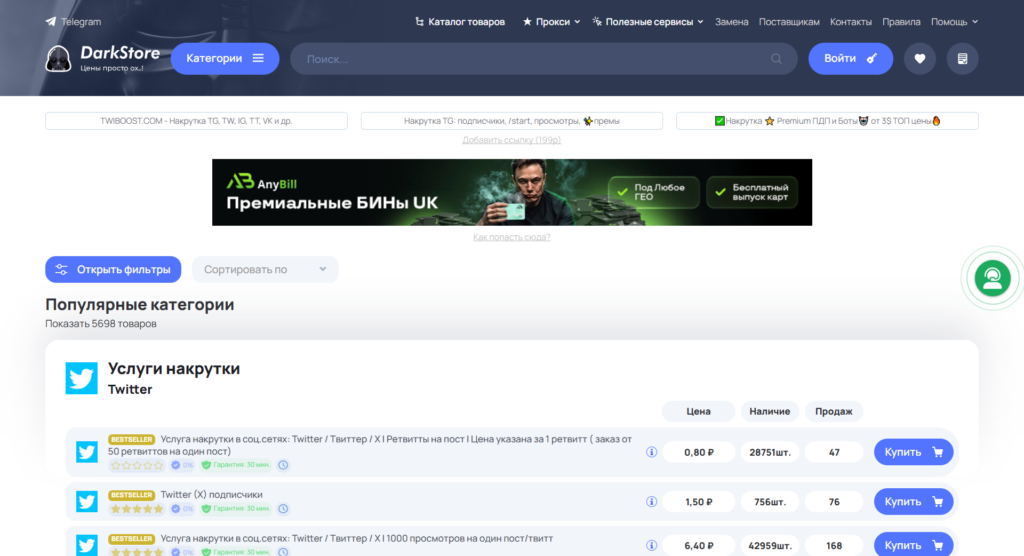Click the Цена column header
This screenshot has height=556, width=1024.
698,412
